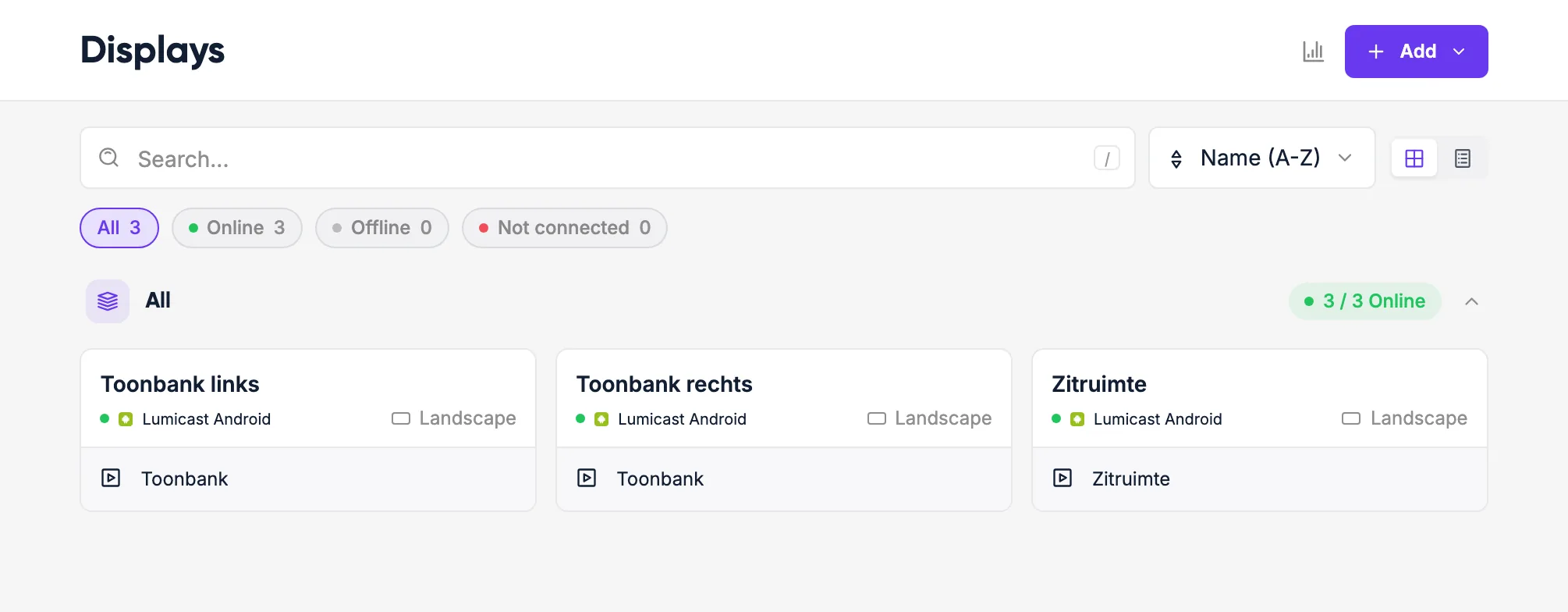This screenshot has height=612, width=1568.
Task: Switch to grid view layout
Action: pyautogui.click(x=1414, y=158)
